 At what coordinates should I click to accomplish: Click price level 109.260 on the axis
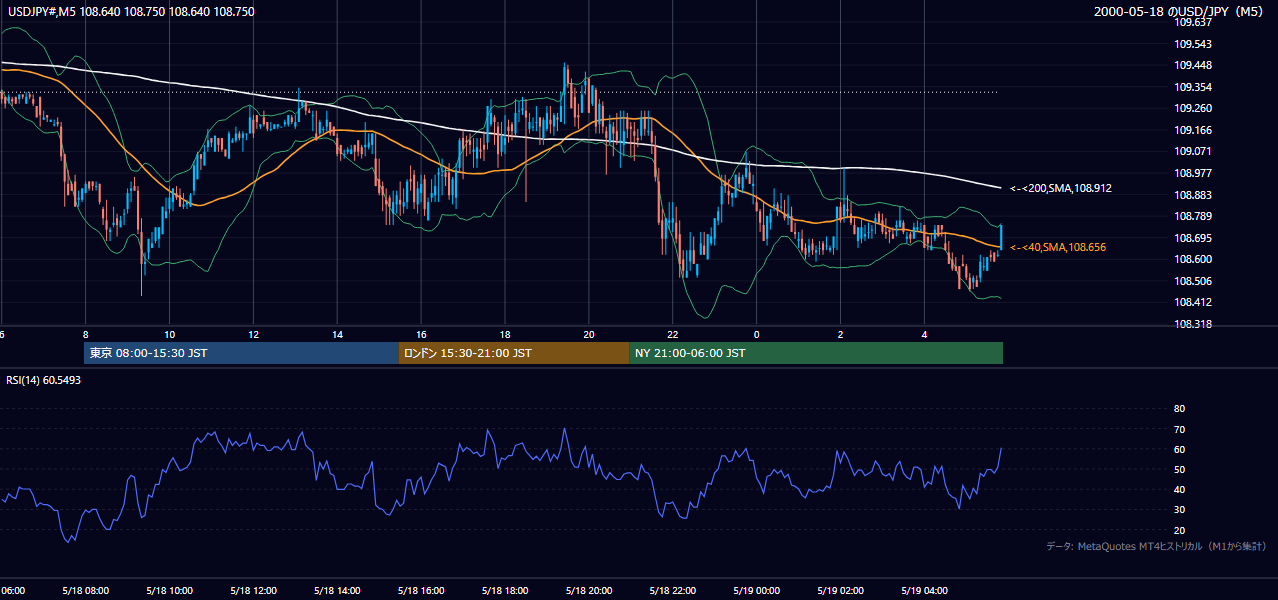tap(1192, 108)
